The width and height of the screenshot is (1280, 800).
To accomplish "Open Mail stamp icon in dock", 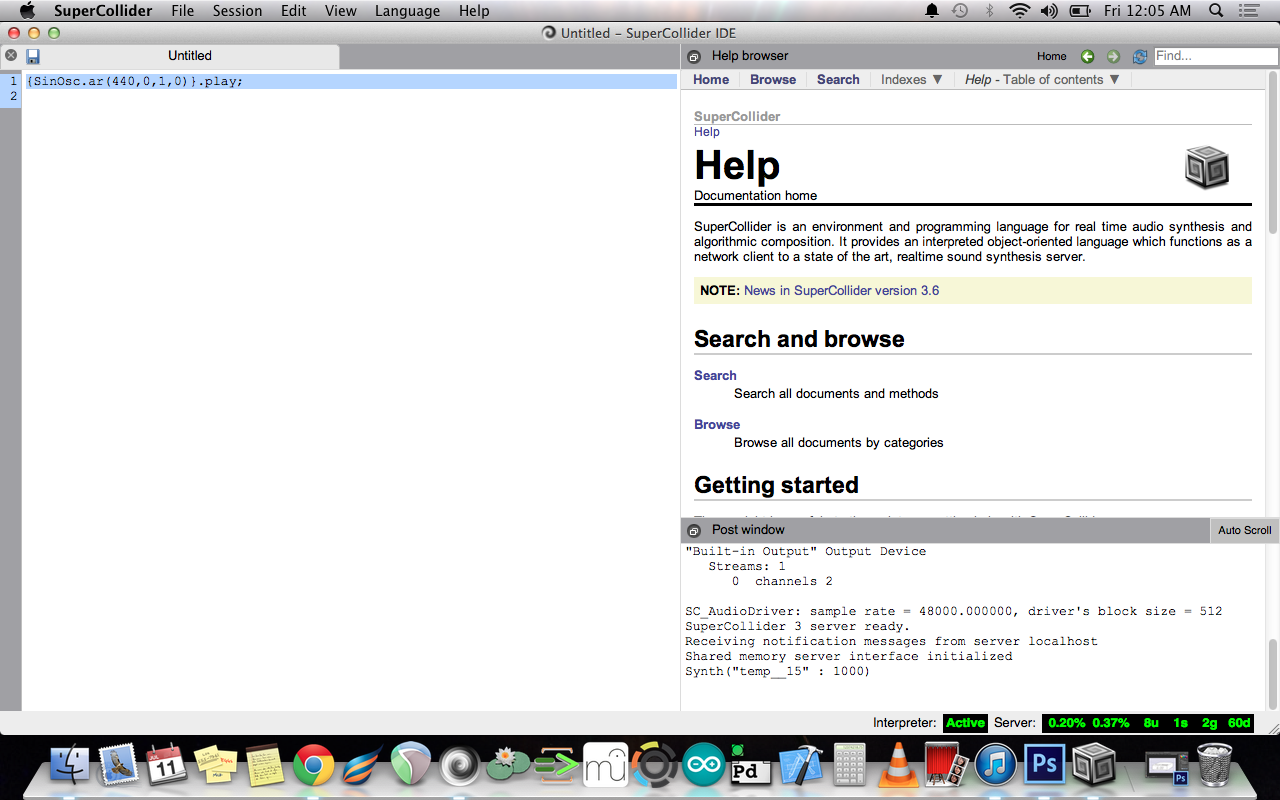I will coord(118,765).
